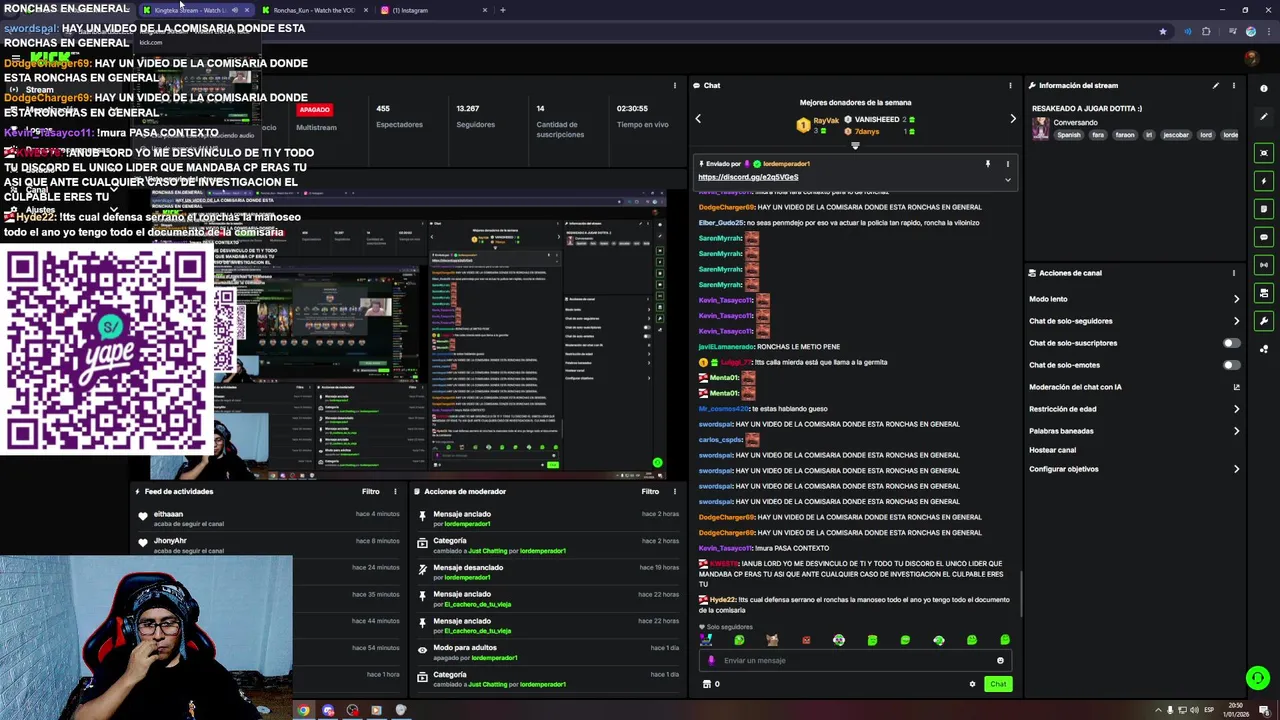Expand Configurar objetivos option
Viewport: 1280px width, 720px height.
tap(1134, 469)
